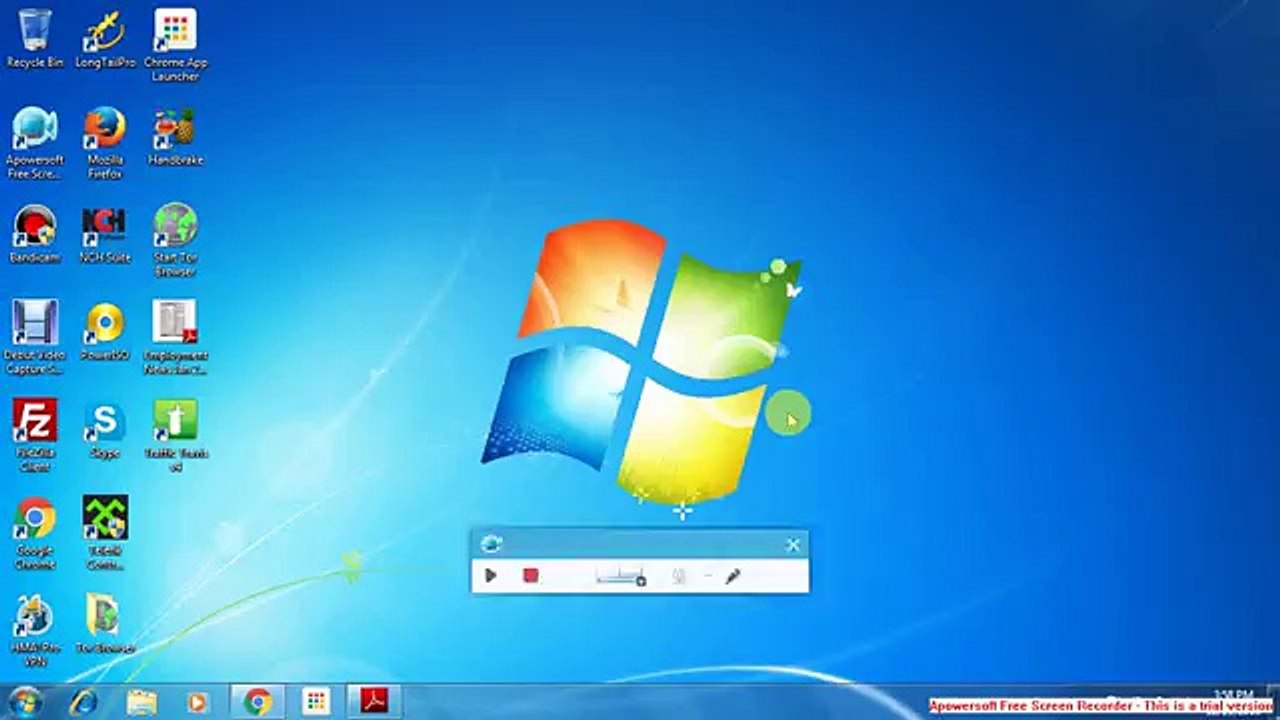Select the Employment News PDF desktop file
This screenshot has width=1280, height=720.
coord(175,338)
